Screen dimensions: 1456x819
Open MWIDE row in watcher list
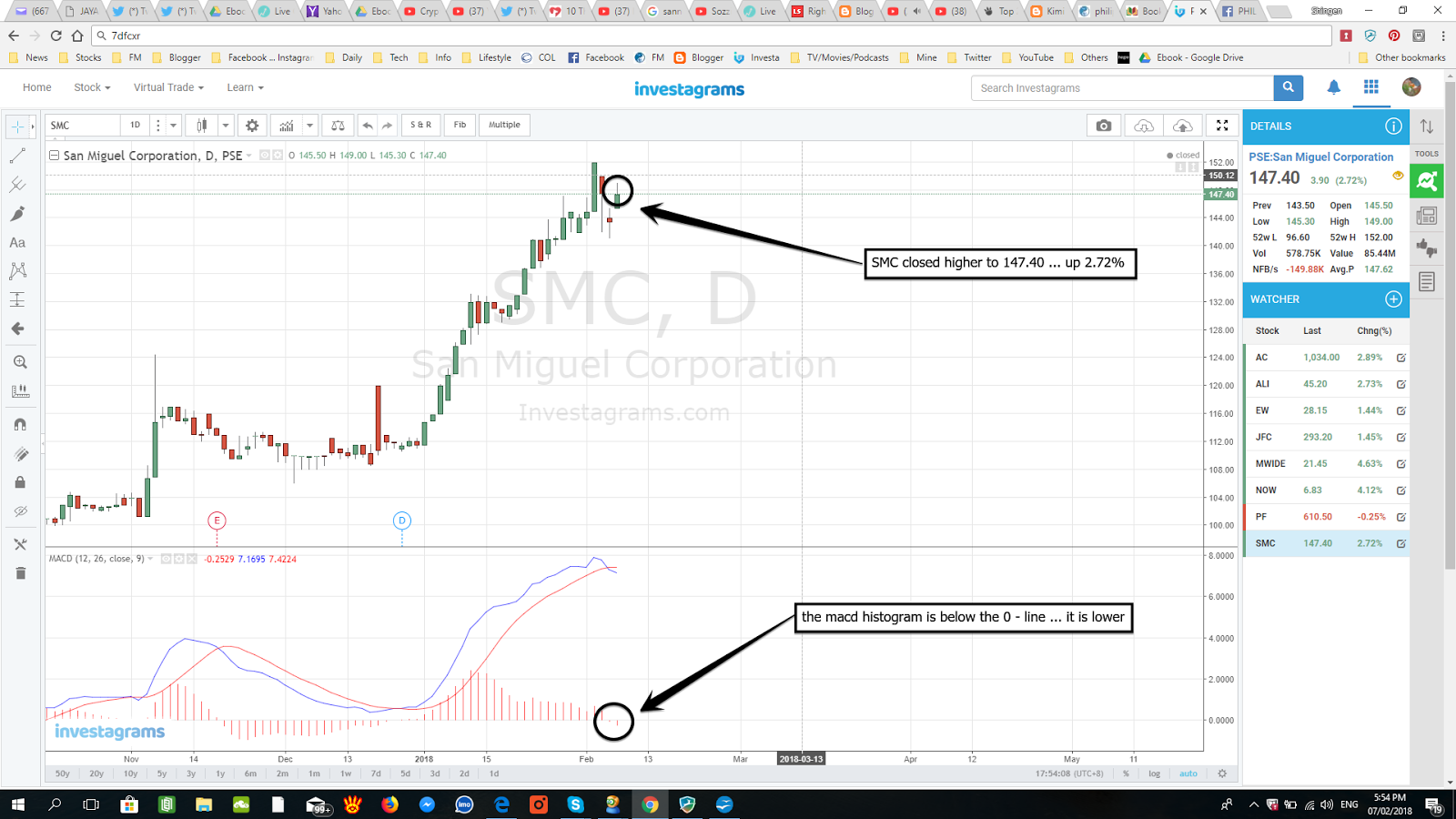click(1327, 464)
